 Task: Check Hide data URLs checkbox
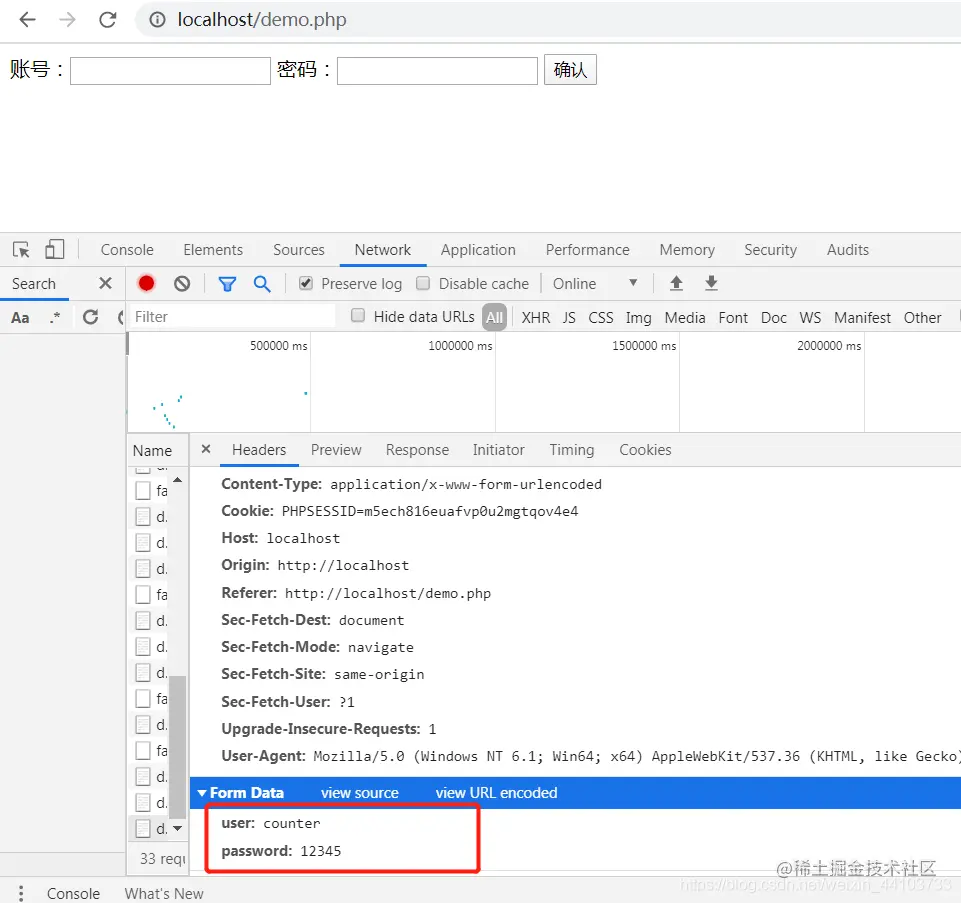[358, 316]
